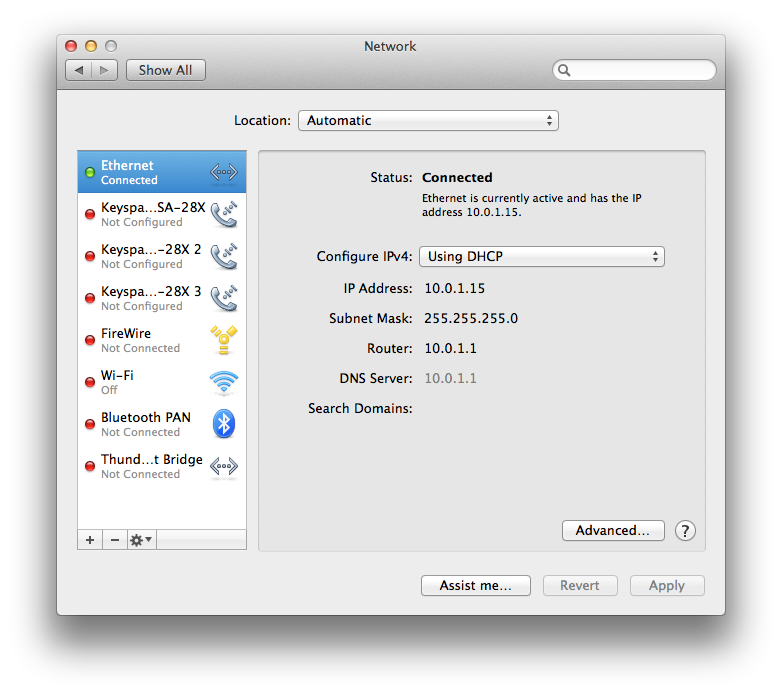Click the Revert button
The height and width of the screenshot is (694, 782).
point(580,585)
